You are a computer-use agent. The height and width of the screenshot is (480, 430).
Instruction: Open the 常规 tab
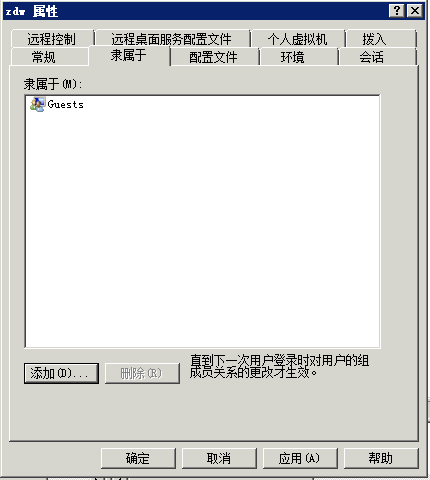(44, 57)
